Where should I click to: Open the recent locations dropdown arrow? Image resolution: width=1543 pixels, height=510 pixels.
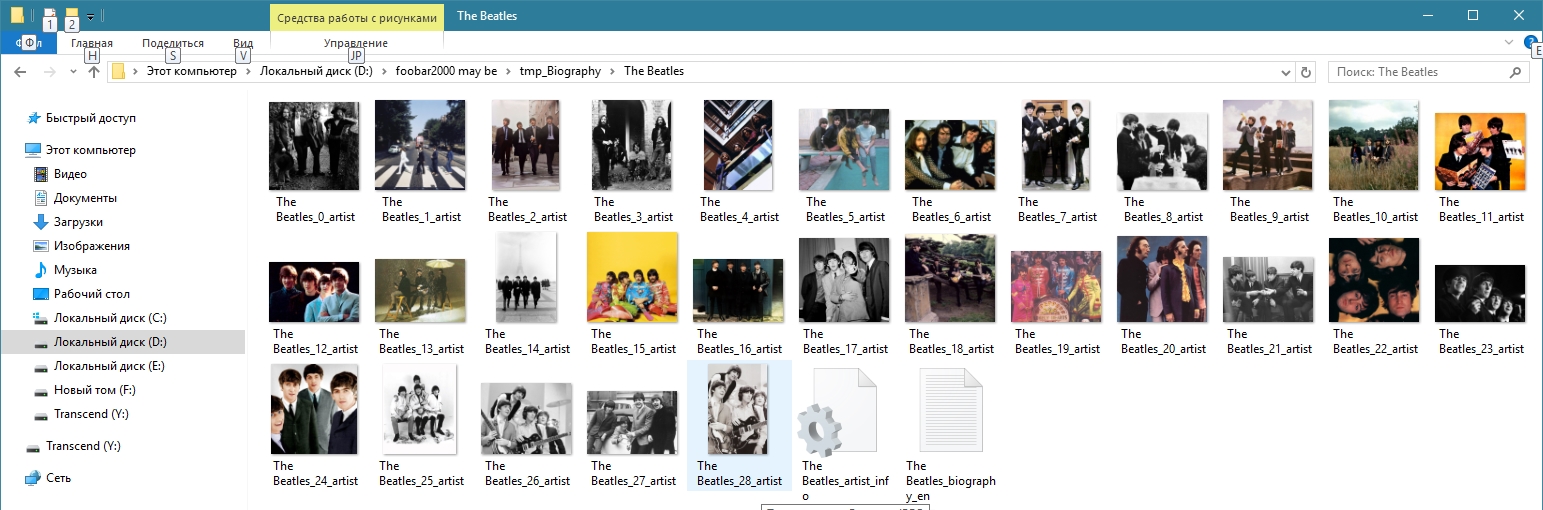(x=73, y=72)
